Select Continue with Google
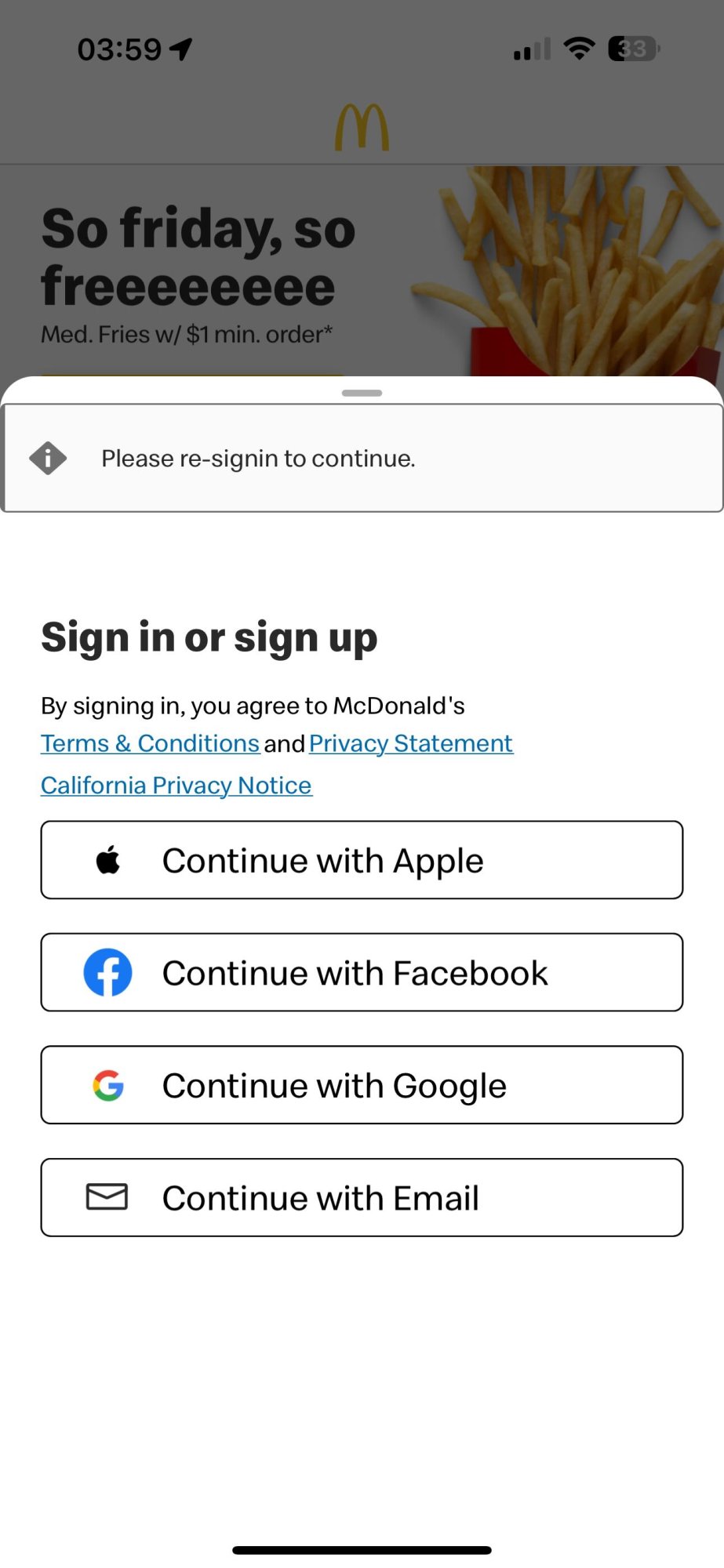Viewport: 724px width, 1568px height. [362, 1085]
